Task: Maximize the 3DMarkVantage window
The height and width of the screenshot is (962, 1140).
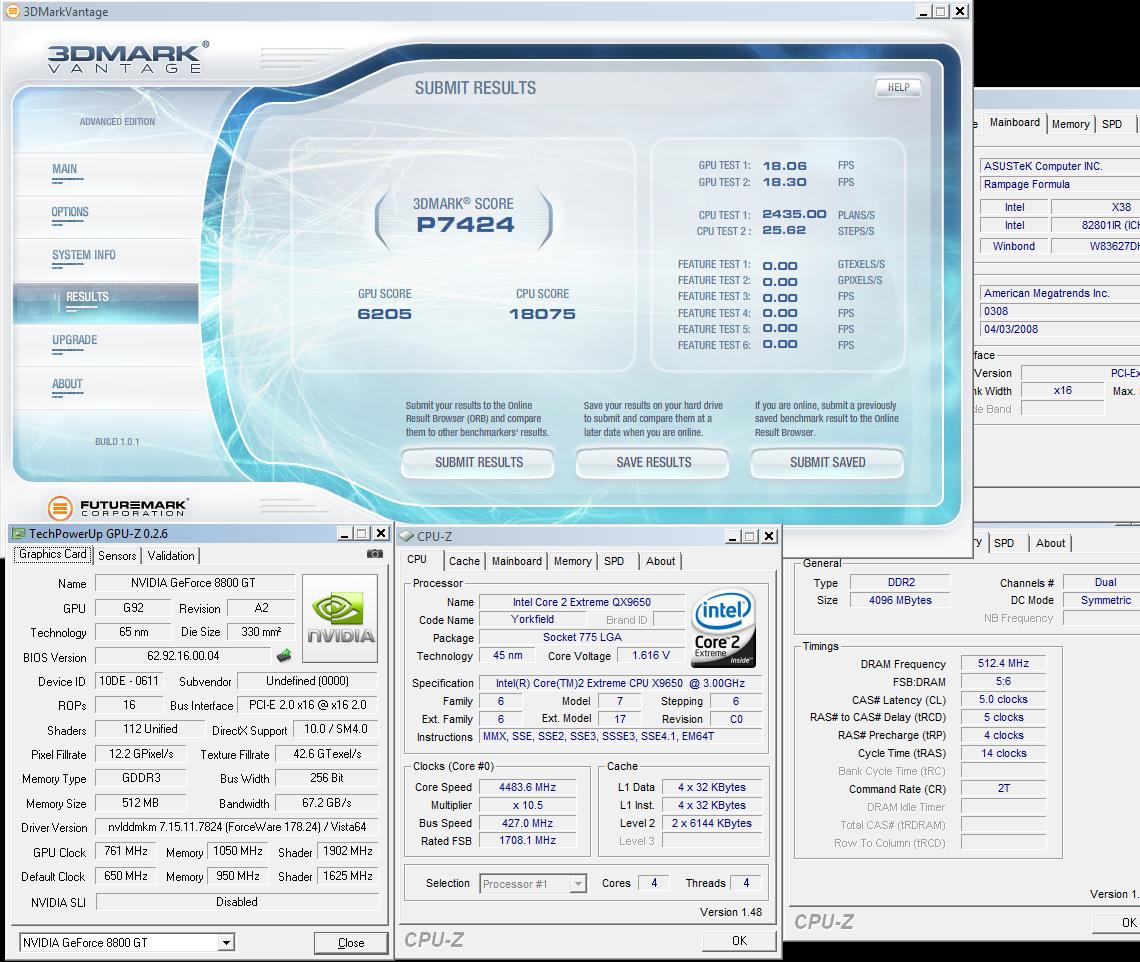Action: [x=942, y=11]
